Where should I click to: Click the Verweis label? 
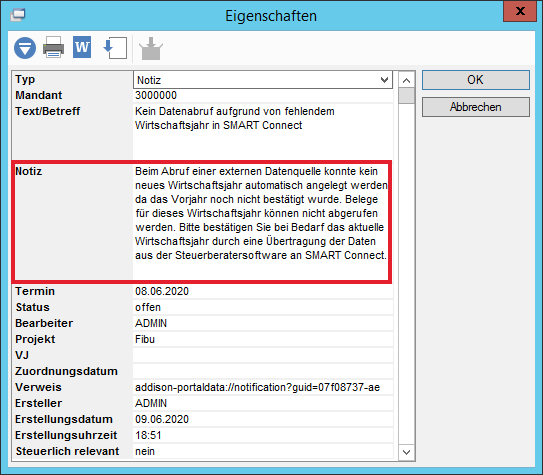coord(38,387)
